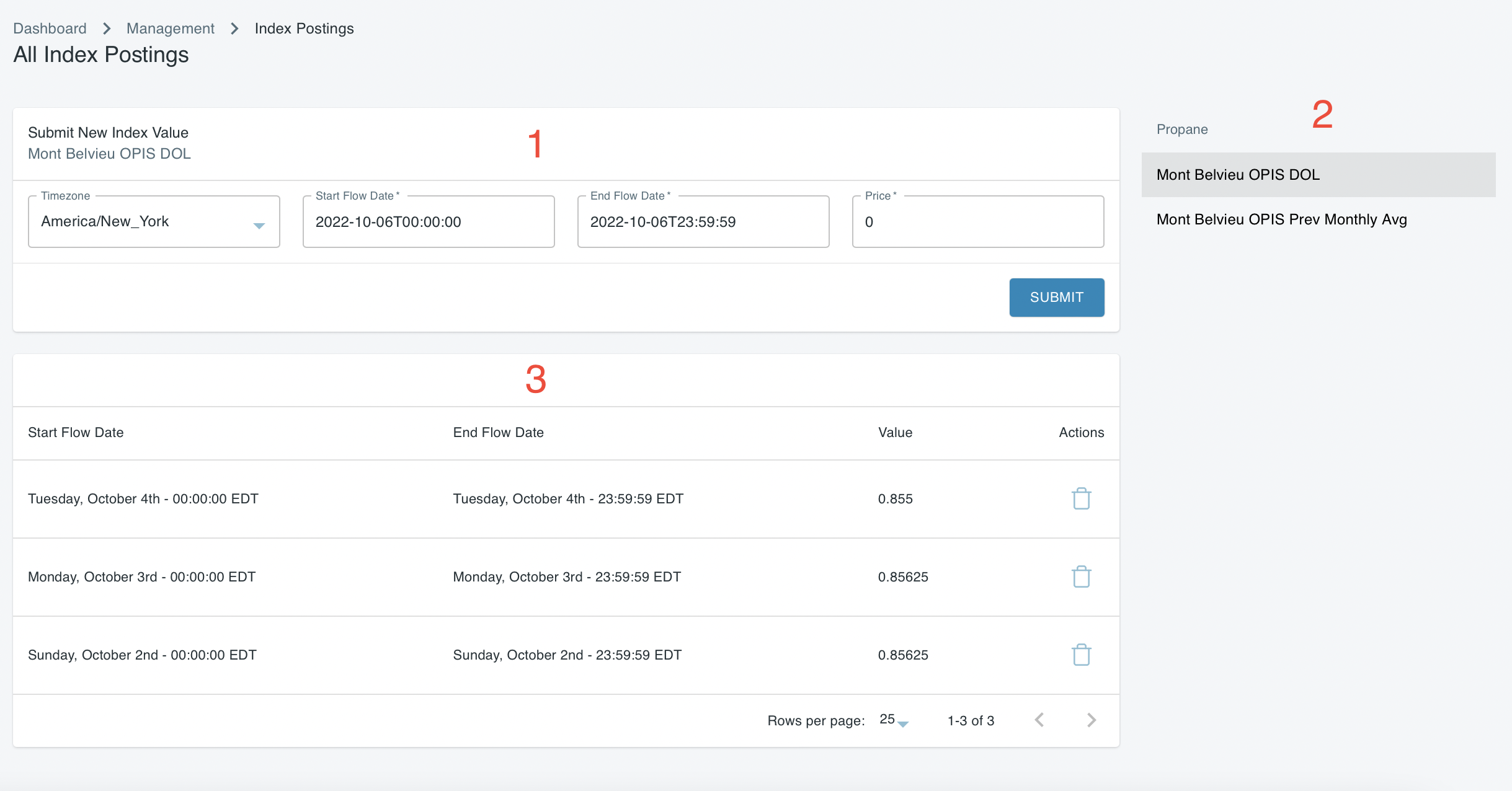Open the Management breadcrumb link
The image size is (1512, 791).
(x=170, y=28)
